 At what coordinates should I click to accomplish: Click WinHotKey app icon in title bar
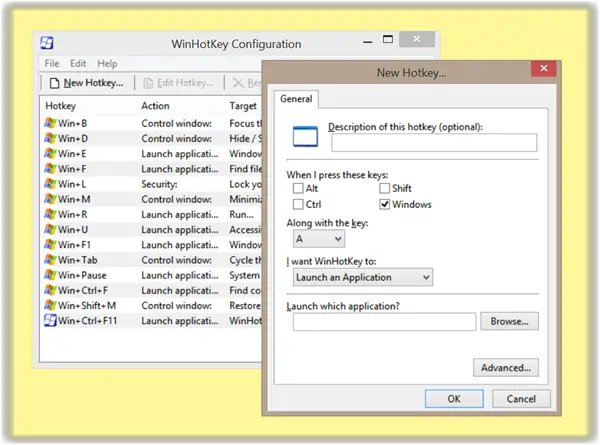point(47,43)
